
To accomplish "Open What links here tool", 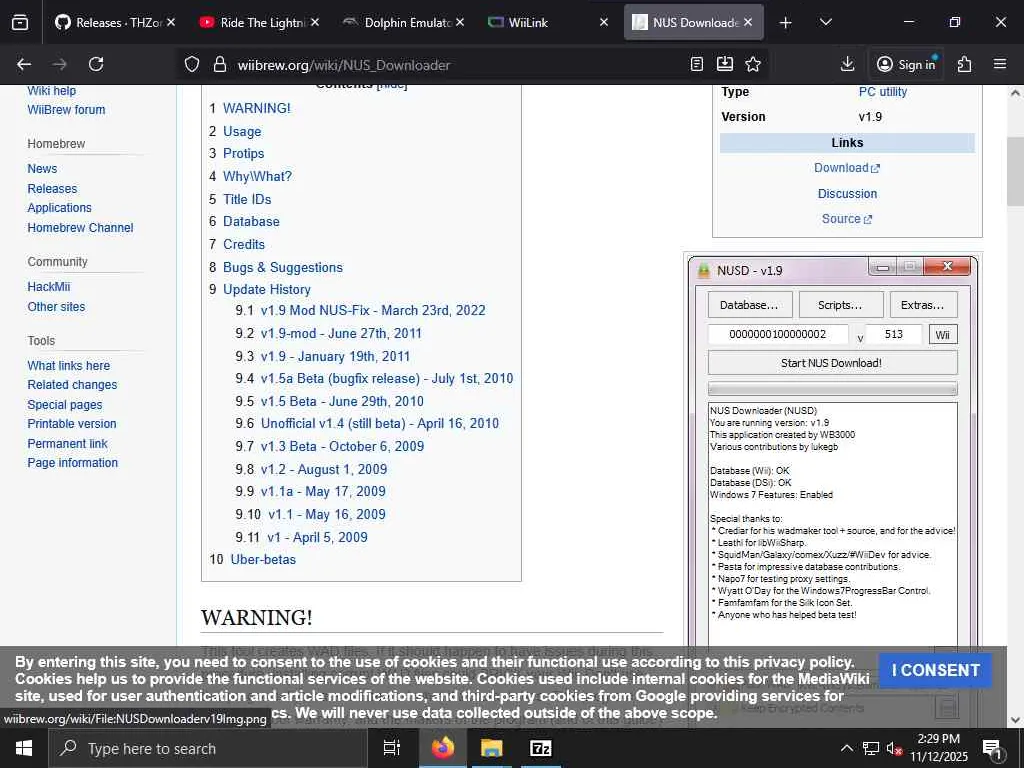I will coord(69,366).
